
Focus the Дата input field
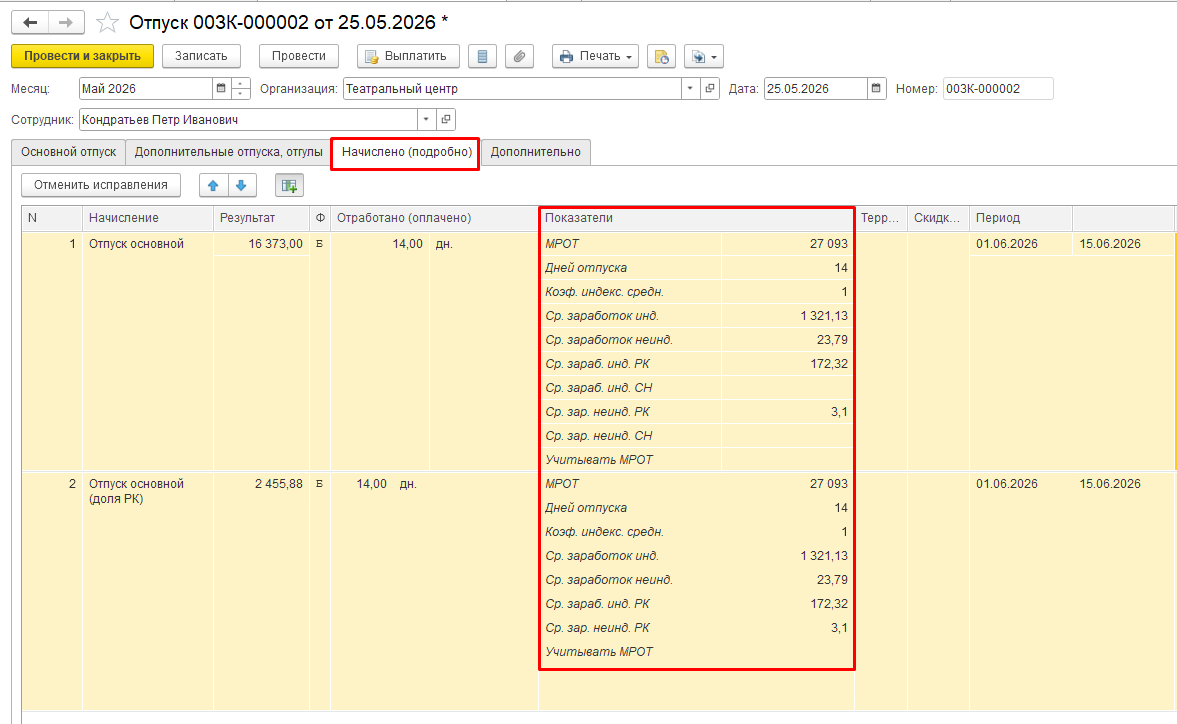point(815,89)
